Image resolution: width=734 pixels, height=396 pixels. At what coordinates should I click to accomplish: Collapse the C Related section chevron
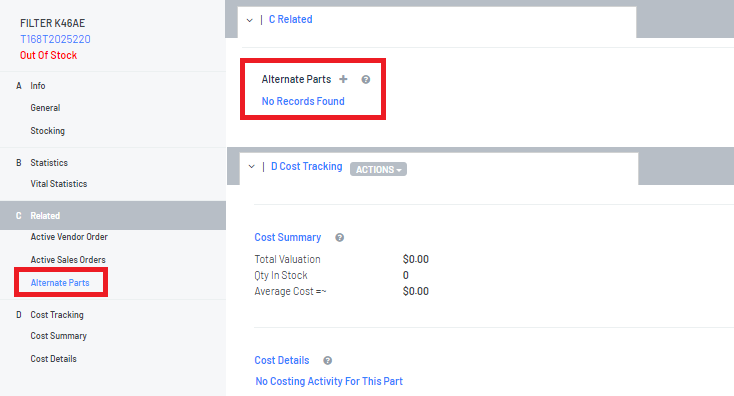tap(250, 20)
